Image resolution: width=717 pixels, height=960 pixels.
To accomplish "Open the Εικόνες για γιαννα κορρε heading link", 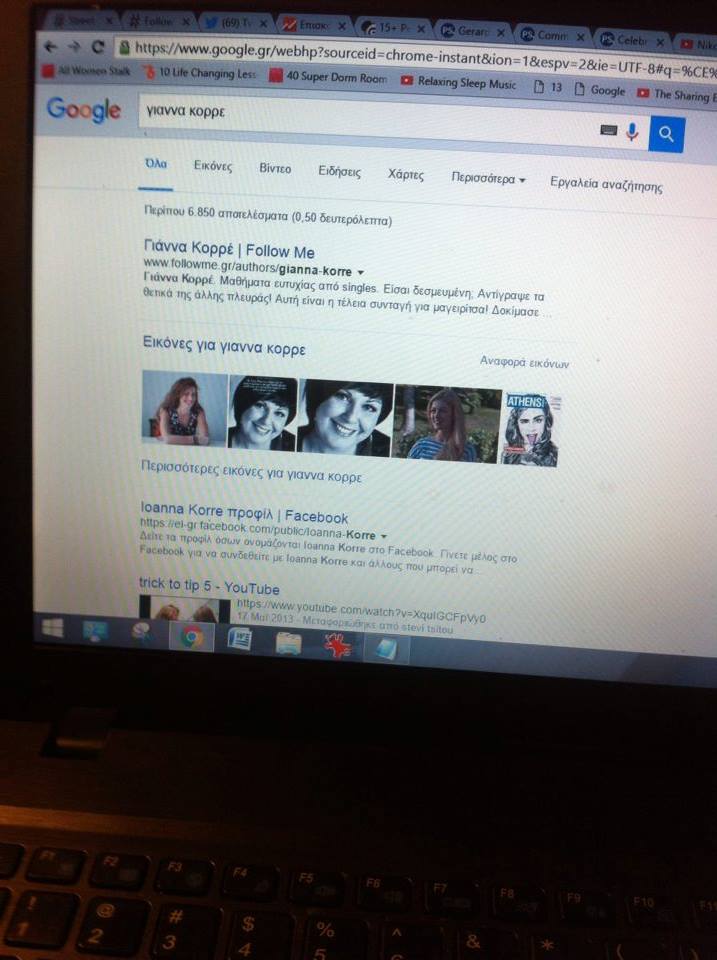I will pos(223,345).
